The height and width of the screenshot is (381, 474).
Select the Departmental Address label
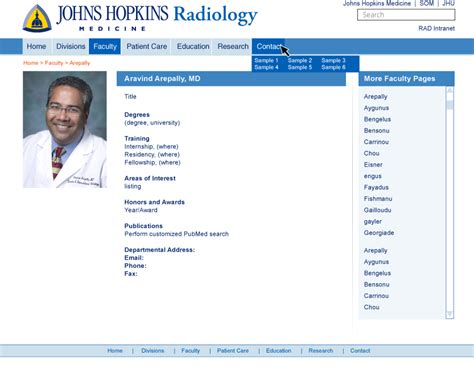[x=159, y=250]
